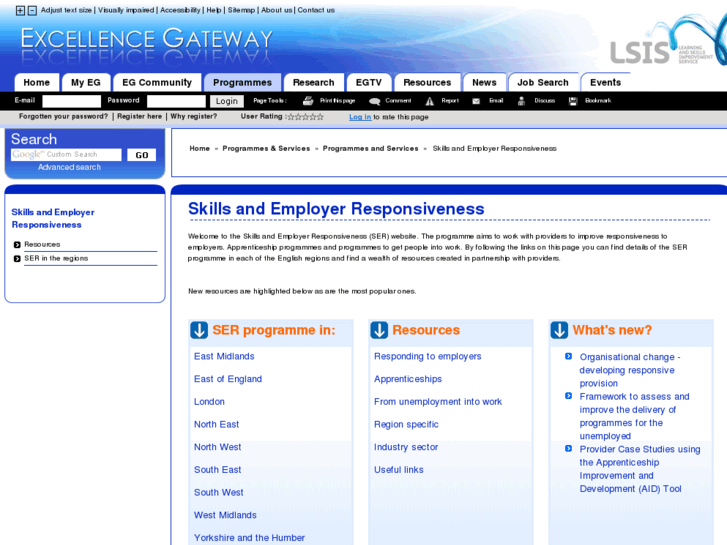Click the user rating stars
The image size is (727, 545).
(306, 117)
